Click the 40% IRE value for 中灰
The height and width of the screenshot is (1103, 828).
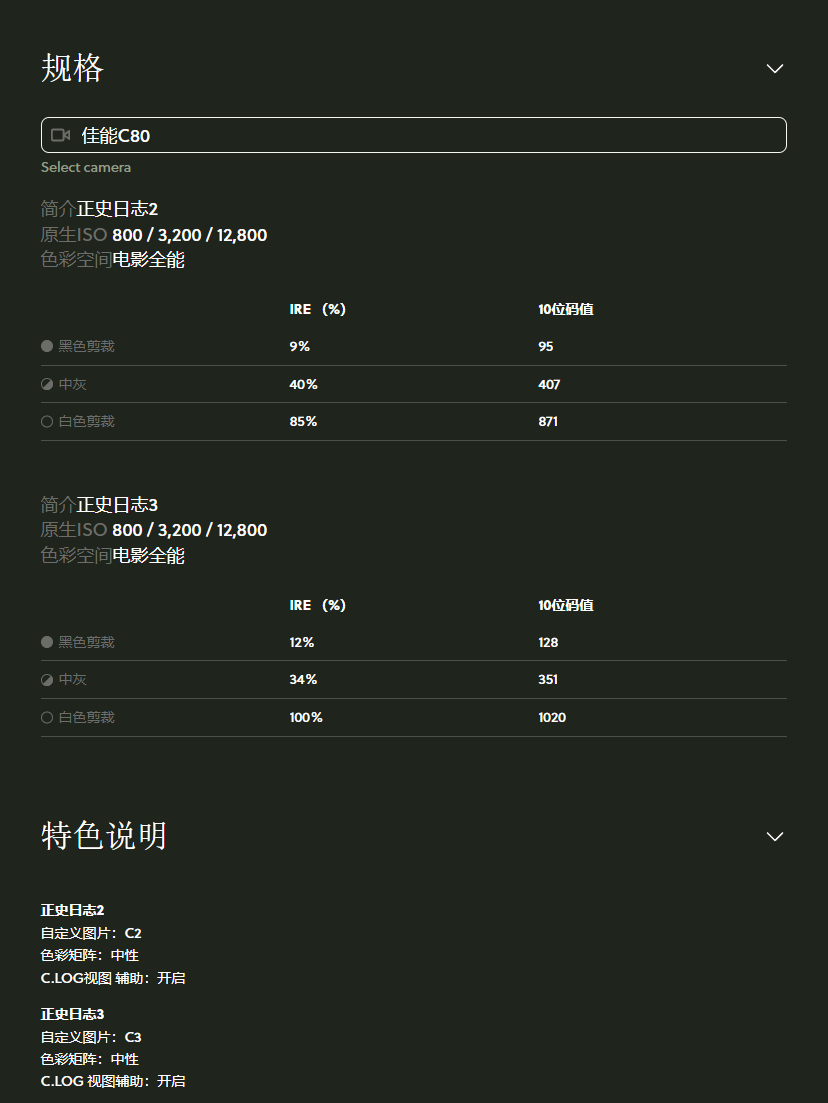pyautogui.click(x=302, y=383)
